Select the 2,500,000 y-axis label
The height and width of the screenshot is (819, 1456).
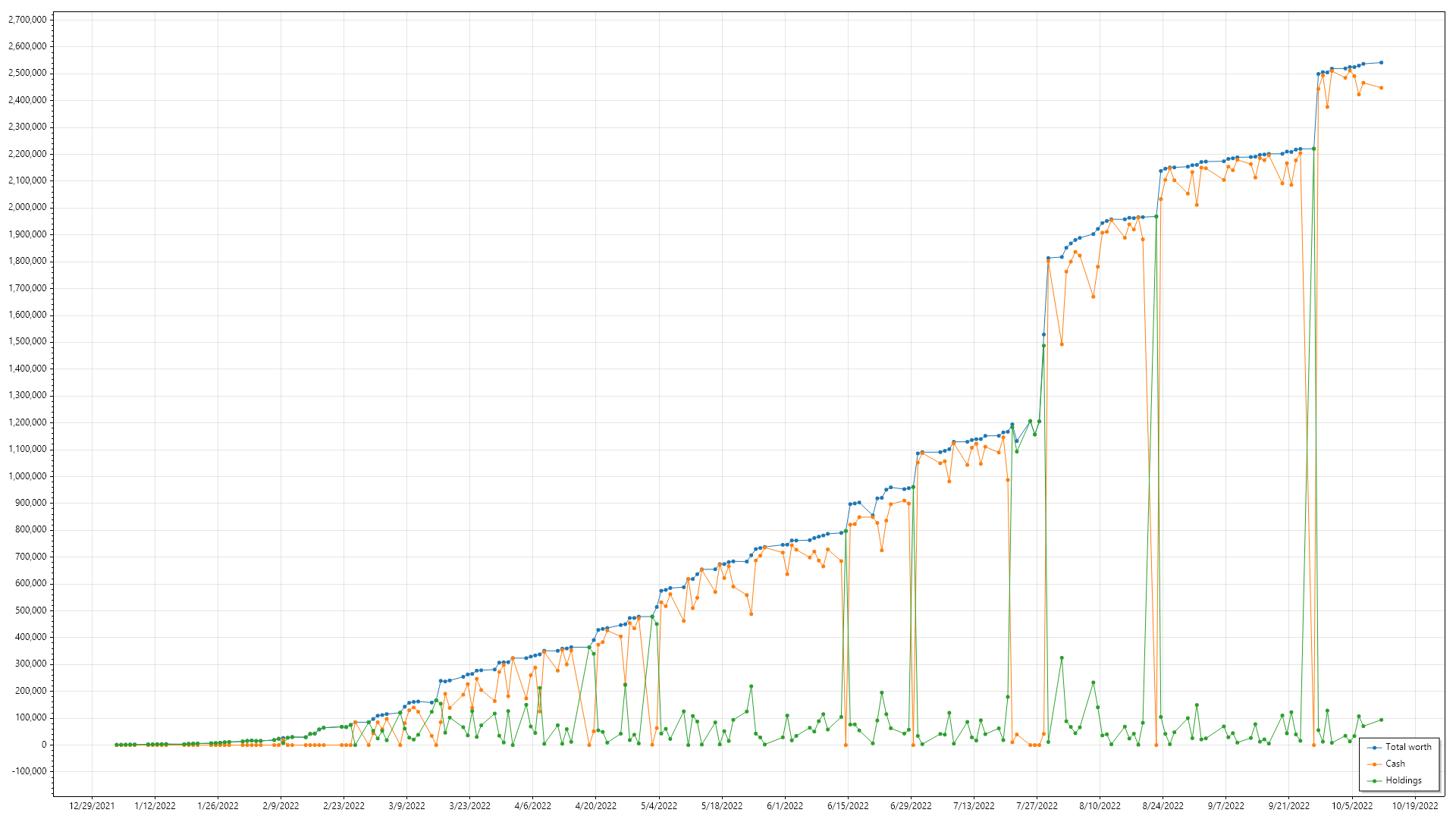click(27, 73)
